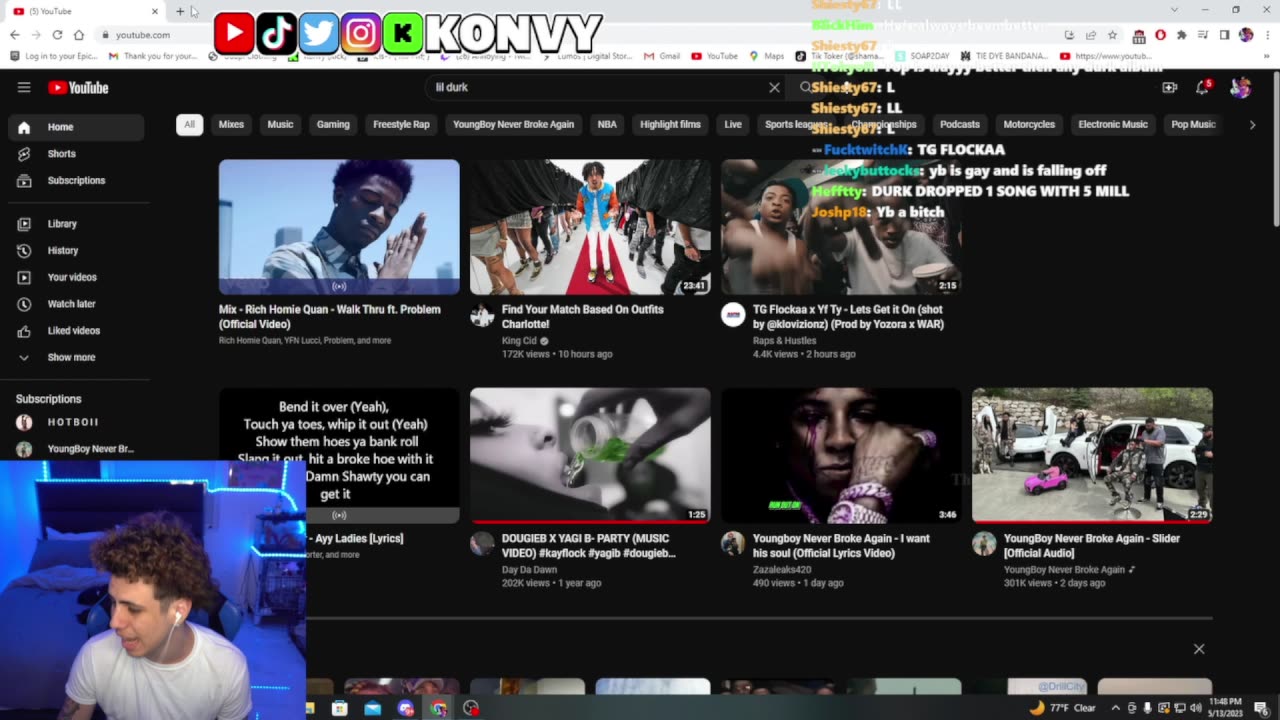Open Liked videos in the sidebar
This screenshot has width=1280, height=720.
(76, 331)
